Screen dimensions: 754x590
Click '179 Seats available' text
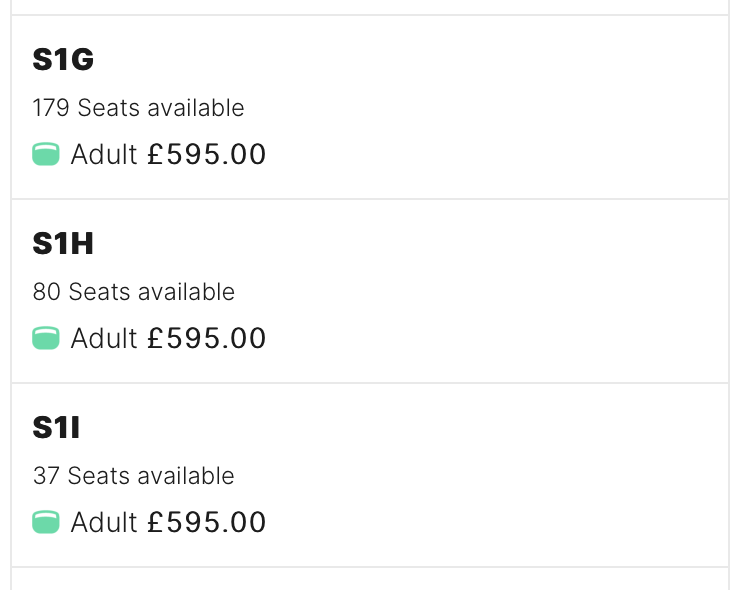(x=138, y=108)
